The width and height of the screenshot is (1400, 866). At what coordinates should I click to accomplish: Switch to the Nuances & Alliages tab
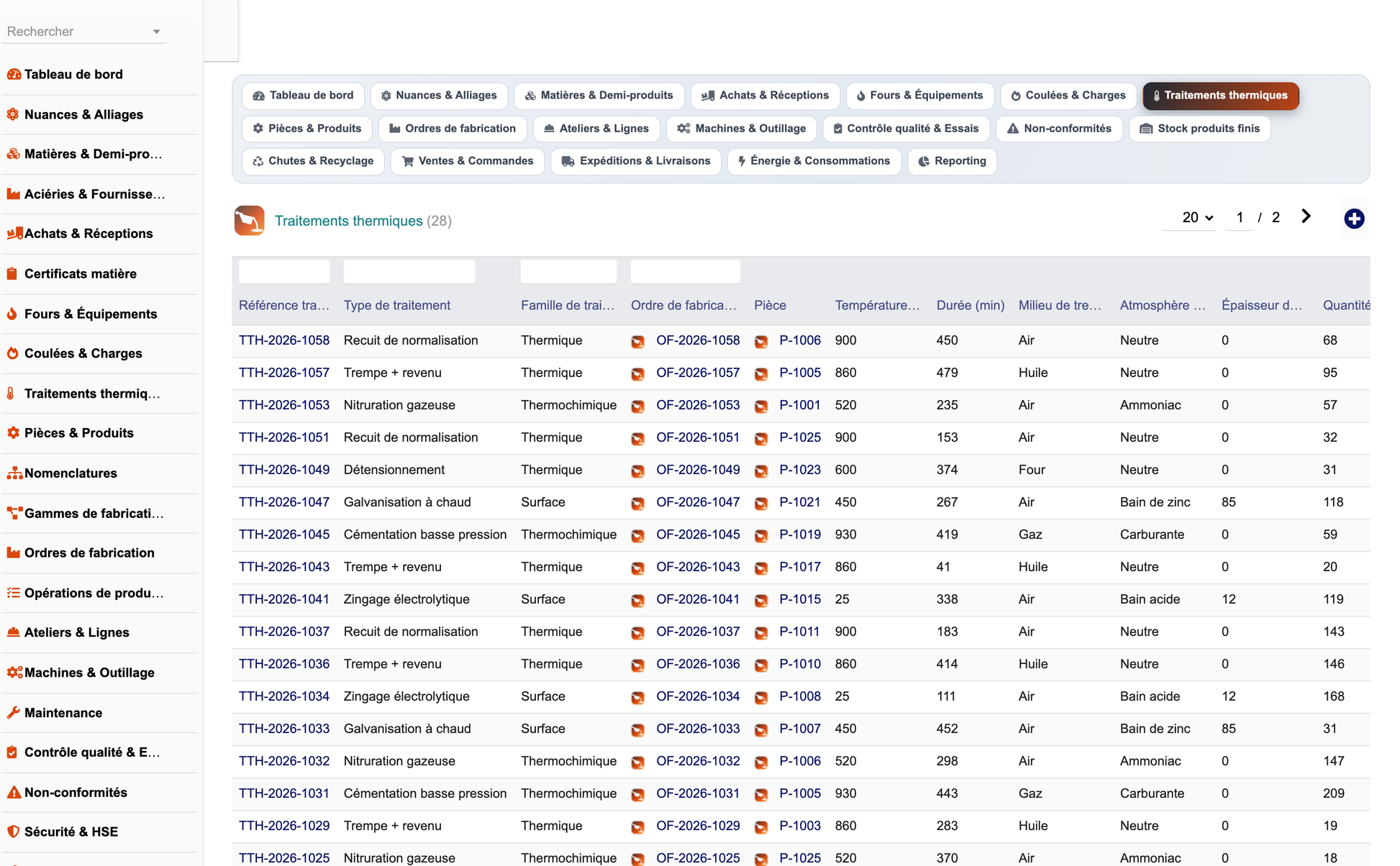click(x=439, y=95)
